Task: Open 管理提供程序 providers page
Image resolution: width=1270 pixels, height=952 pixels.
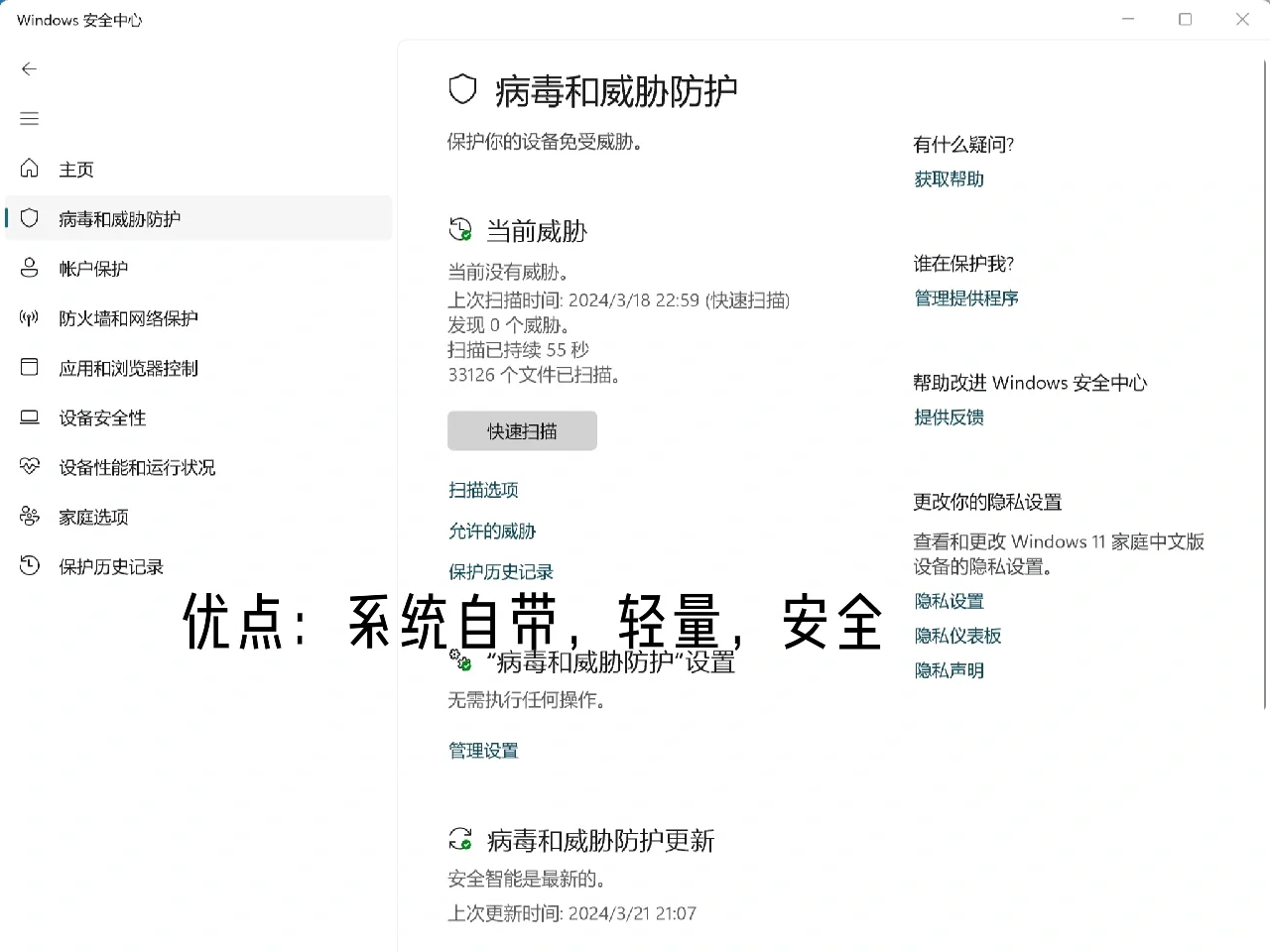Action: [x=966, y=297]
